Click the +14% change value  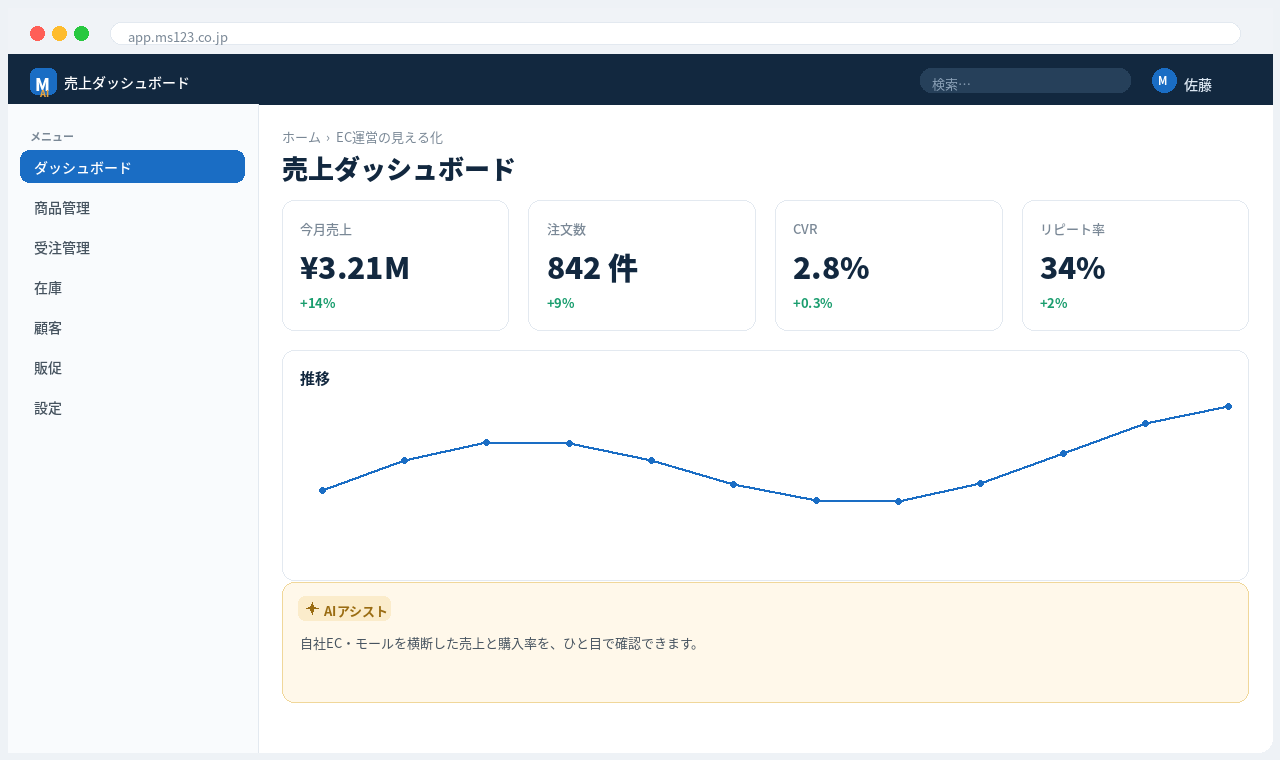point(317,303)
